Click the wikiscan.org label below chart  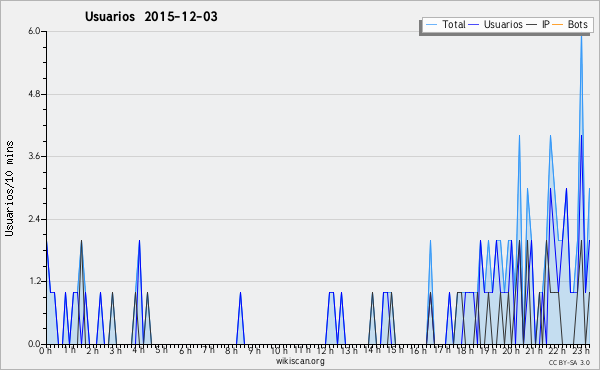300,361
